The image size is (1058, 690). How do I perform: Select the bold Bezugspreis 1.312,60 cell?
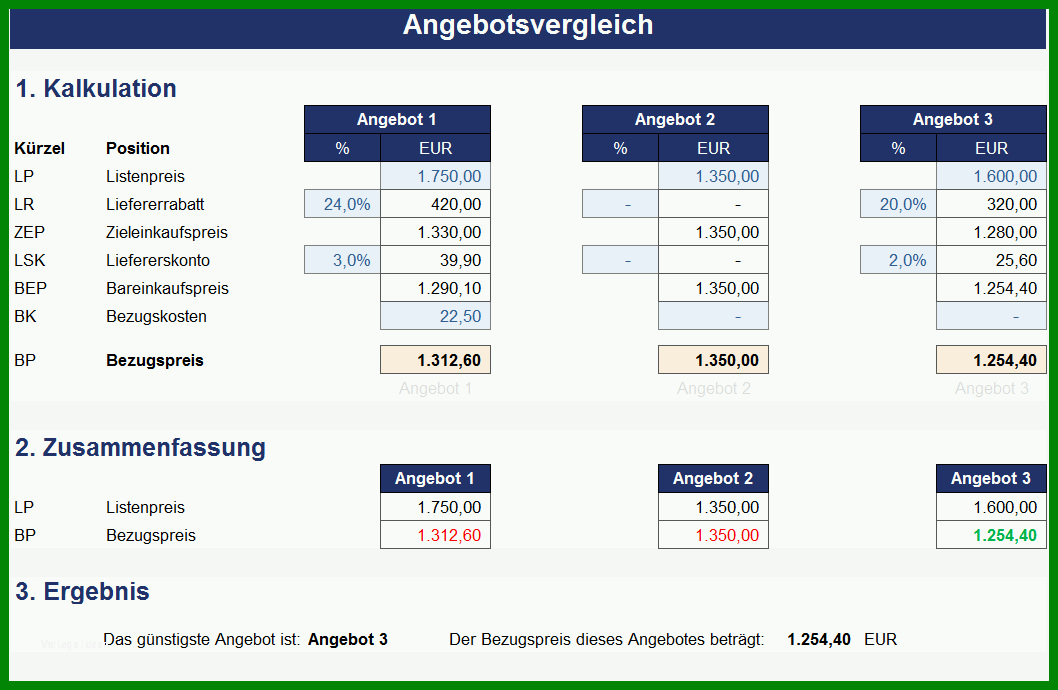coord(435,360)
